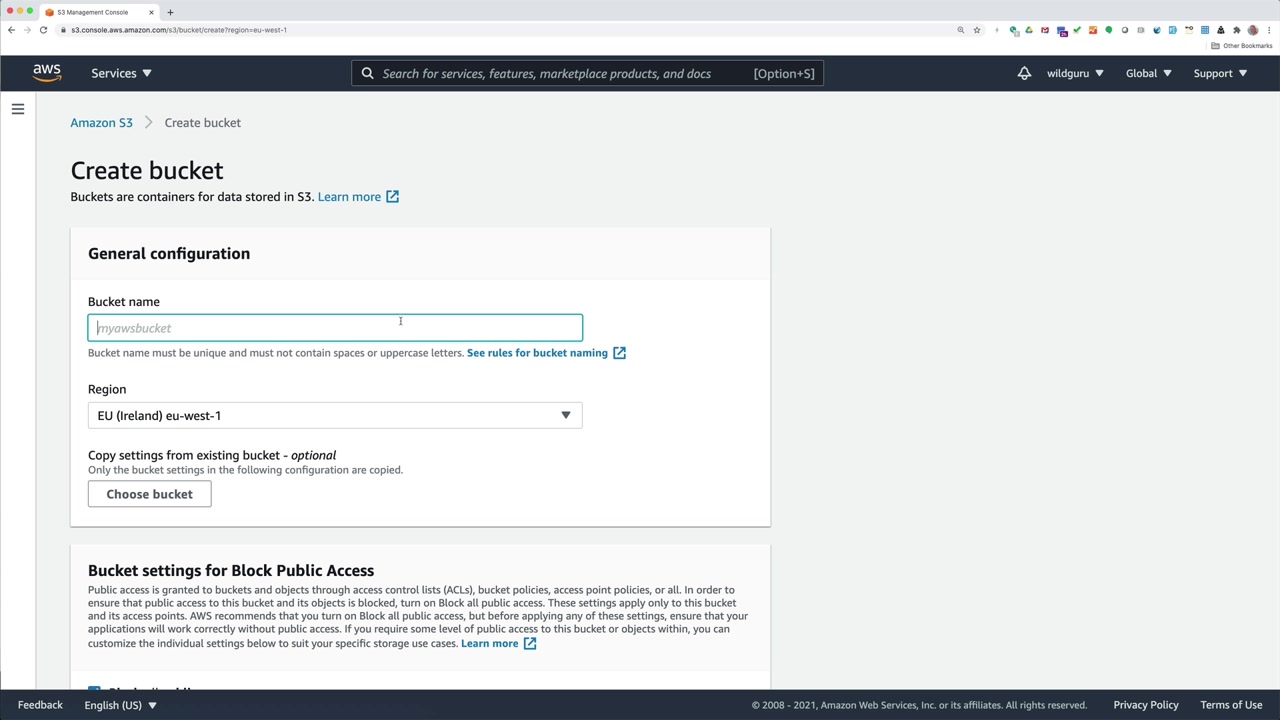Open the Google Drive extension icon
This screenshot has height=720, width=1280.
click(1029, 30)
